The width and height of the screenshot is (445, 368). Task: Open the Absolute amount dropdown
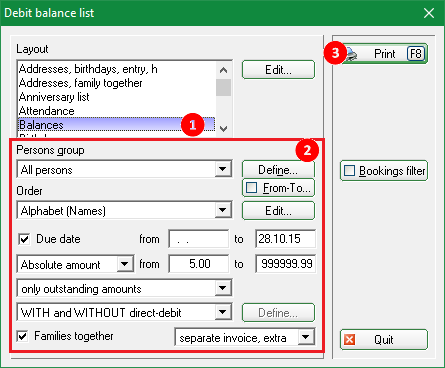pyautogui.click(x=76, y=265)
